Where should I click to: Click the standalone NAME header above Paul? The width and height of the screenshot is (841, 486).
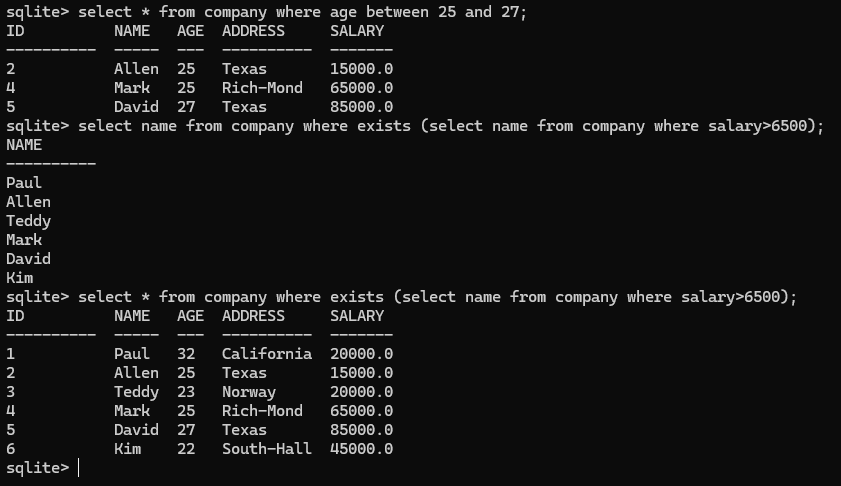click(24, 145)
